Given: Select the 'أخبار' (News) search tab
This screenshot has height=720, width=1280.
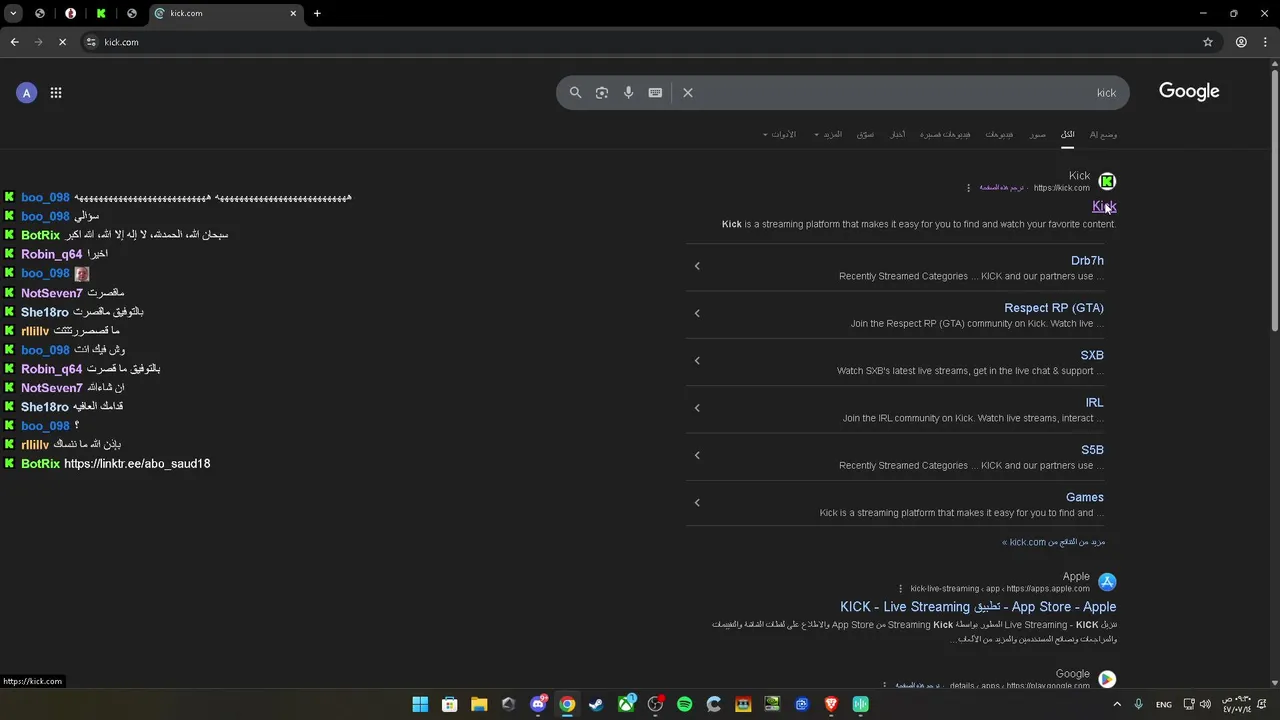Looking at the screenshot, I should pos(898,134).
